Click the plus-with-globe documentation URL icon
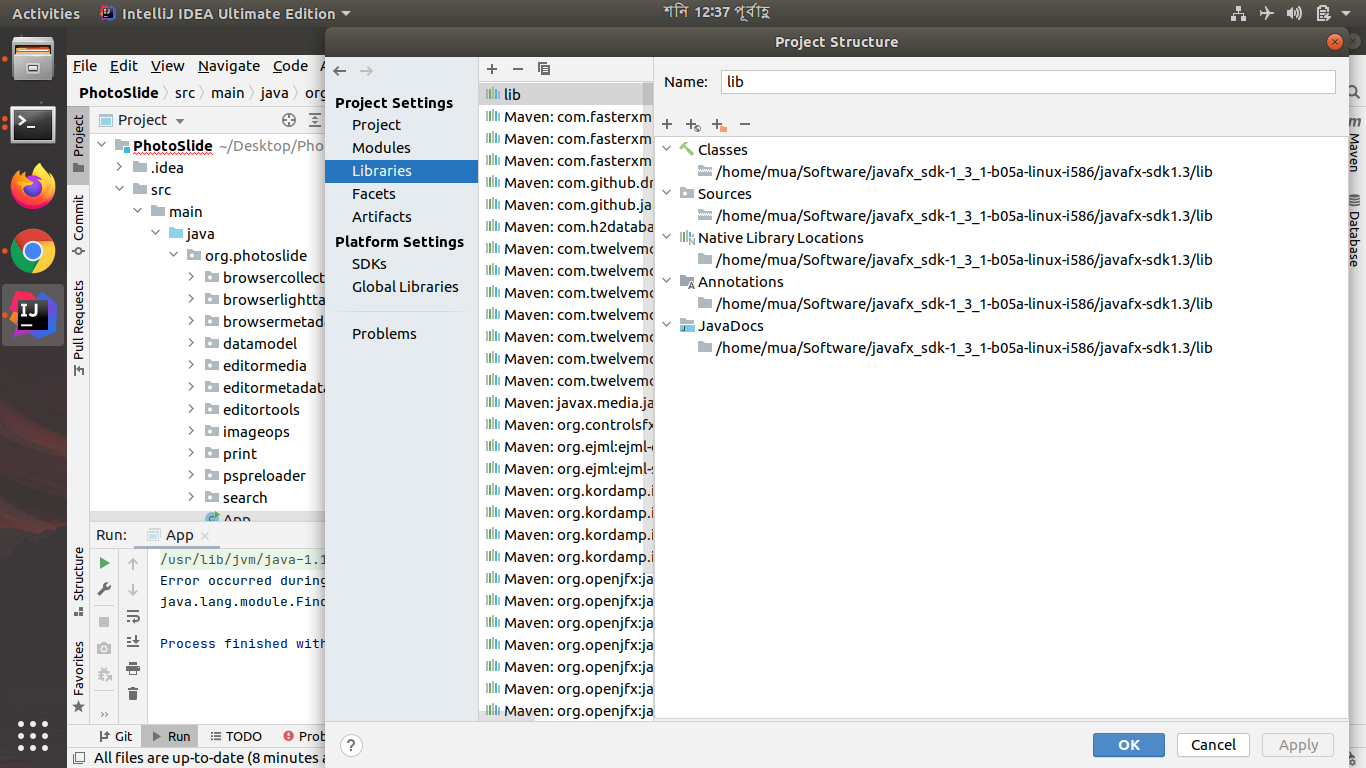This screenshot has width=1366, height=768. 693,125
